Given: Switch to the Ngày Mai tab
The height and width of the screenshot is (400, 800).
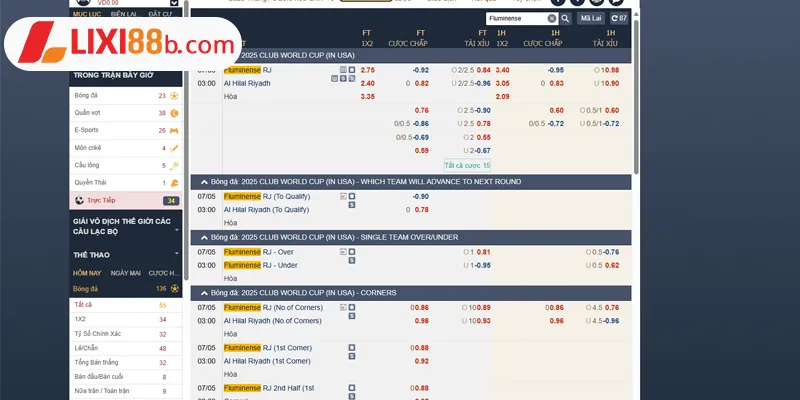Looking at the screenshot, I should tap(126, 273).
